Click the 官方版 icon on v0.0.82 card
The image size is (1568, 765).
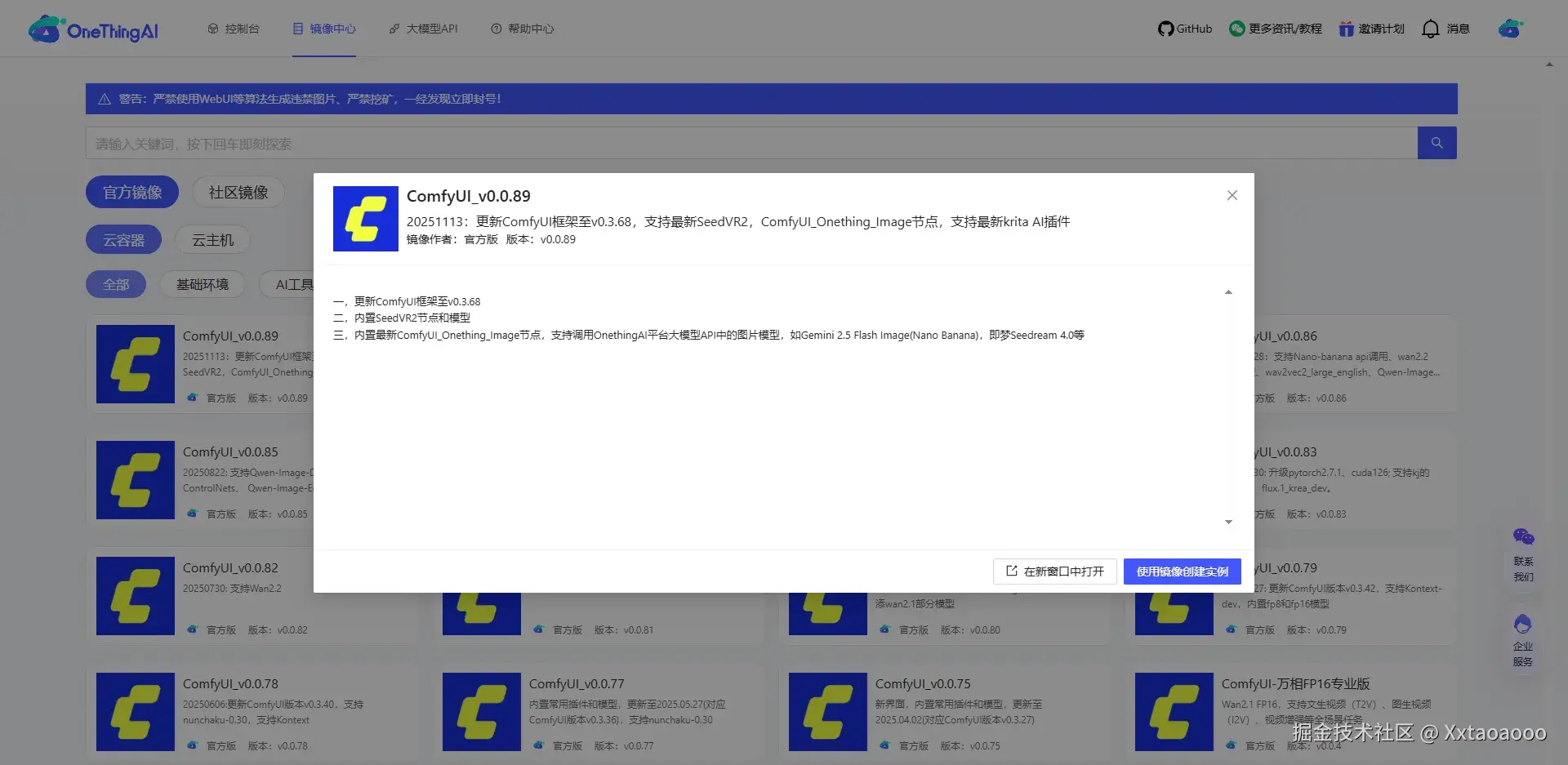coord(192,629)
